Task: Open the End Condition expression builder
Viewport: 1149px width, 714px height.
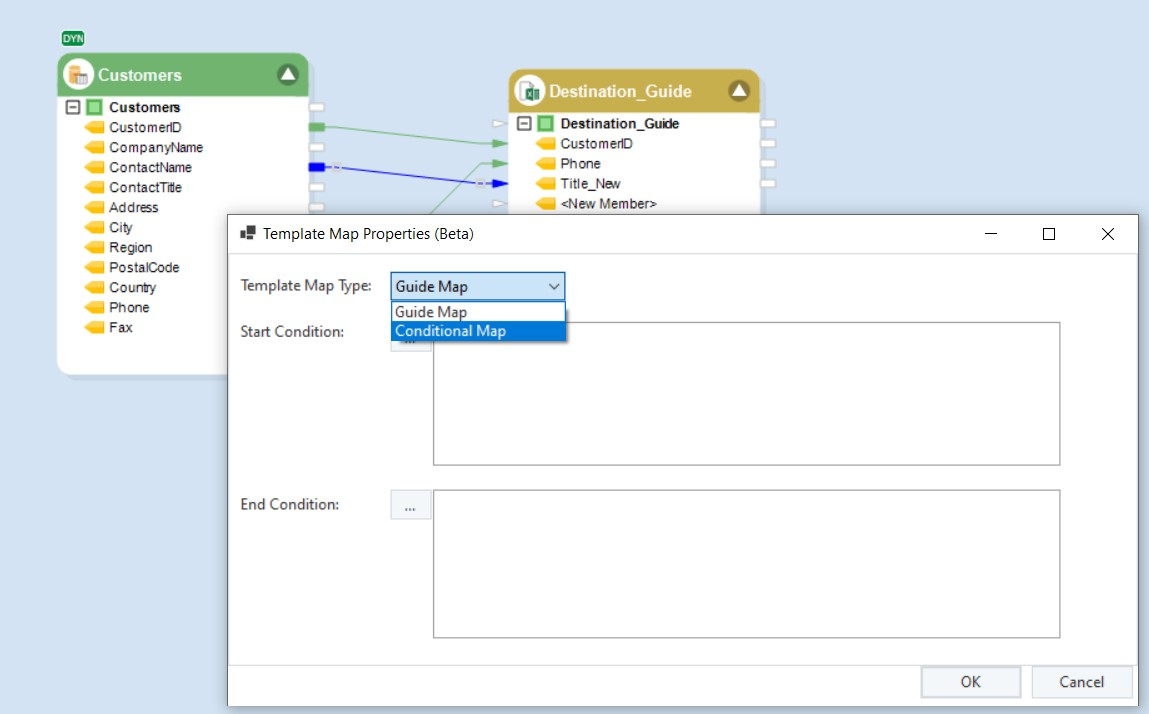Action: 410,506
